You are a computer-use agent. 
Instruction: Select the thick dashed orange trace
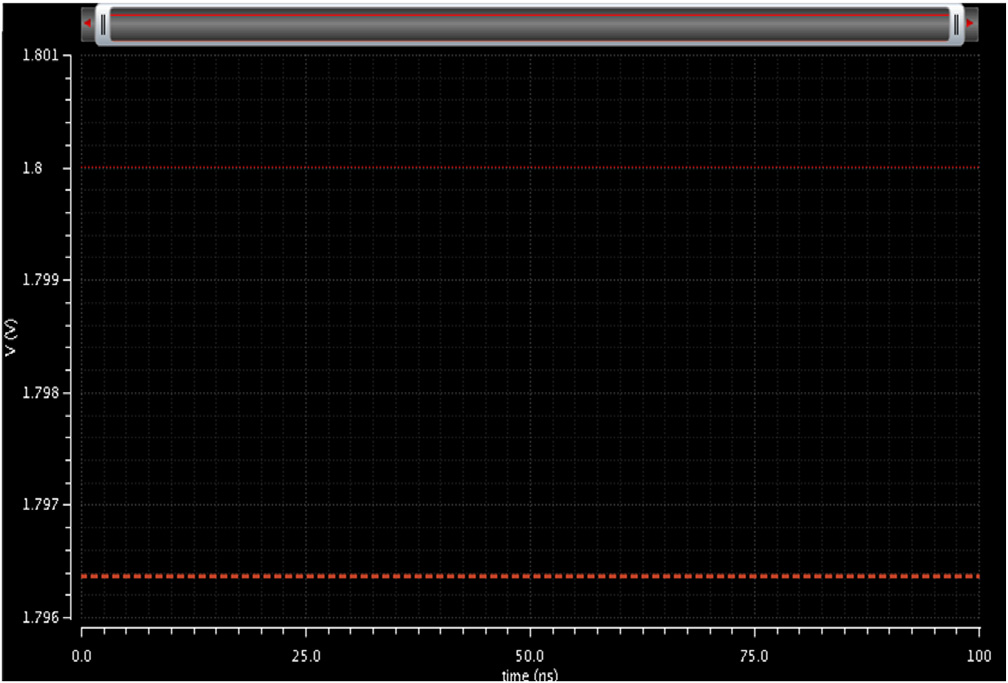pos(530,576)
